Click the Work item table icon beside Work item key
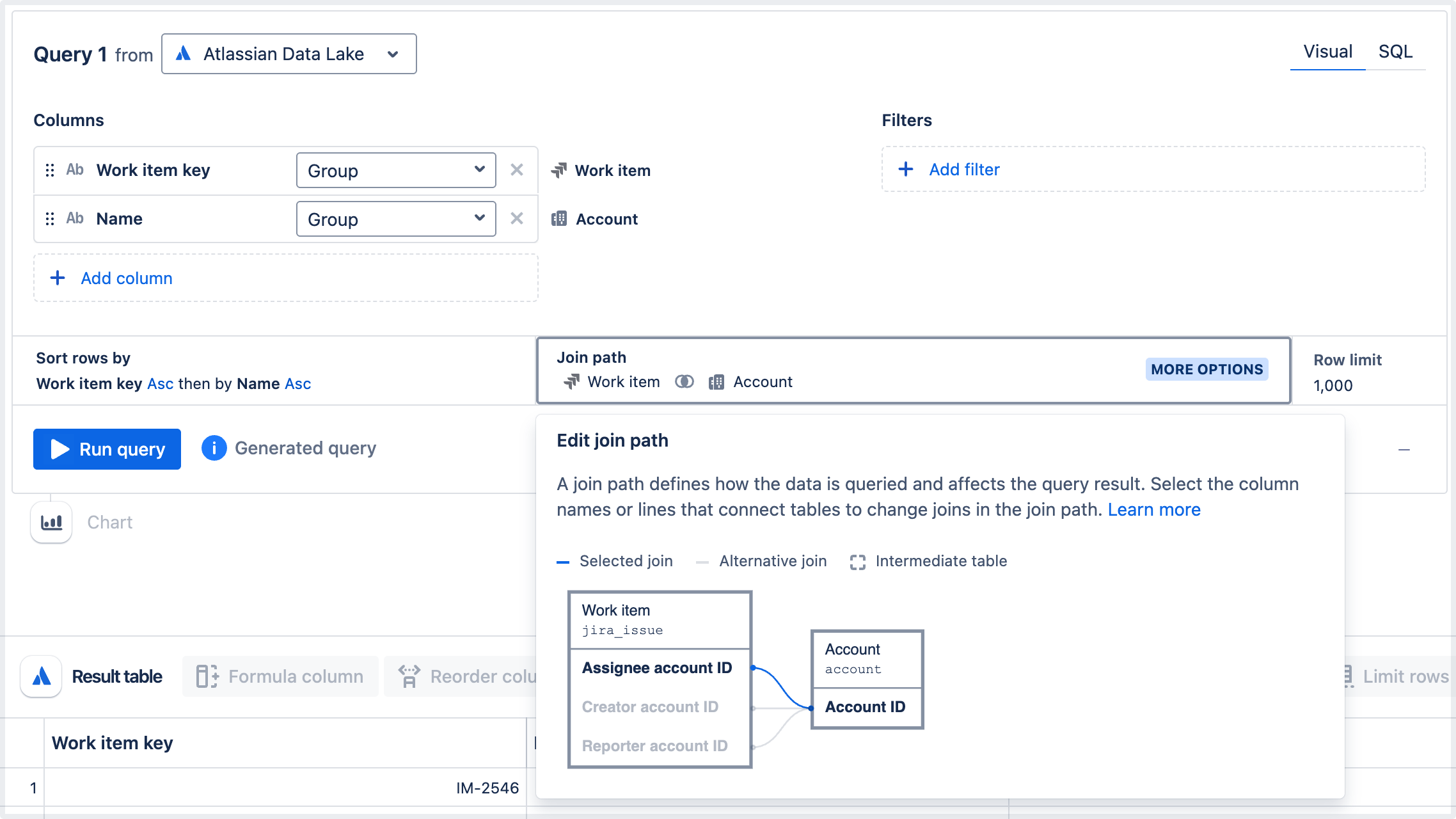1456x819 pixels. (x=560, y=170)
